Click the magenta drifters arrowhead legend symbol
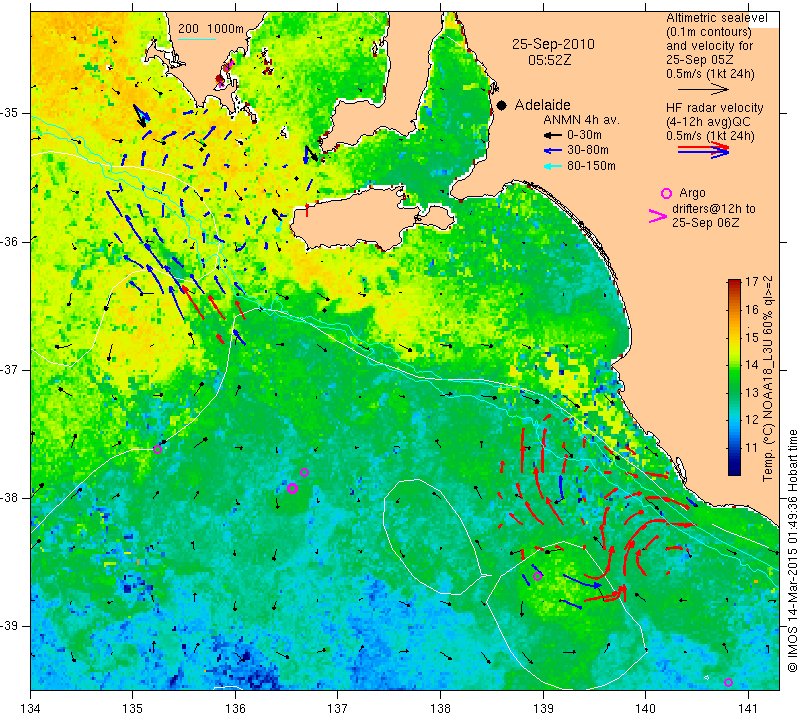Viewport: 800px width, 720px height. click(x=658, y=216)
